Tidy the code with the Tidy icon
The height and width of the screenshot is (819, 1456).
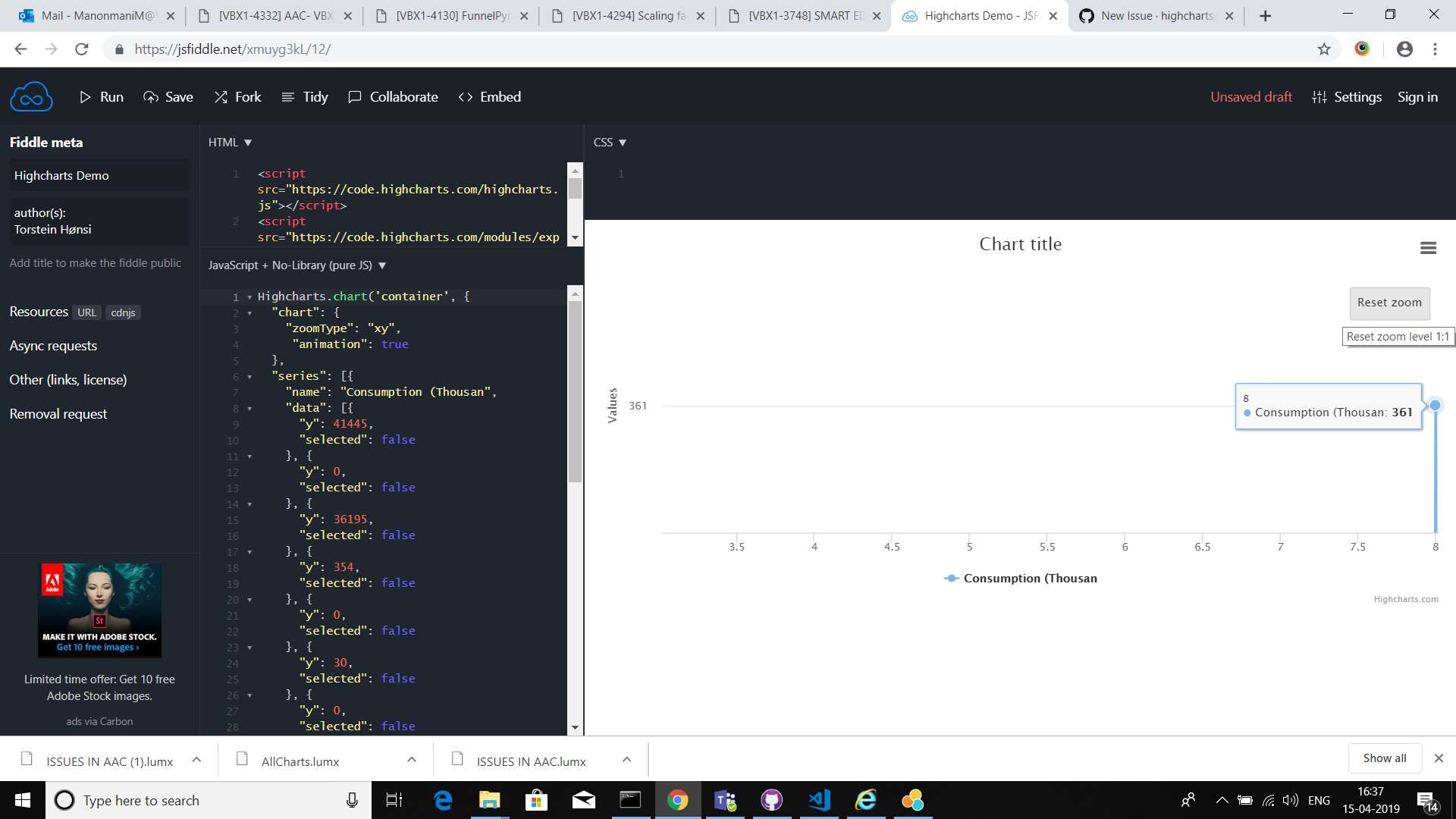(x=287, y=96)
